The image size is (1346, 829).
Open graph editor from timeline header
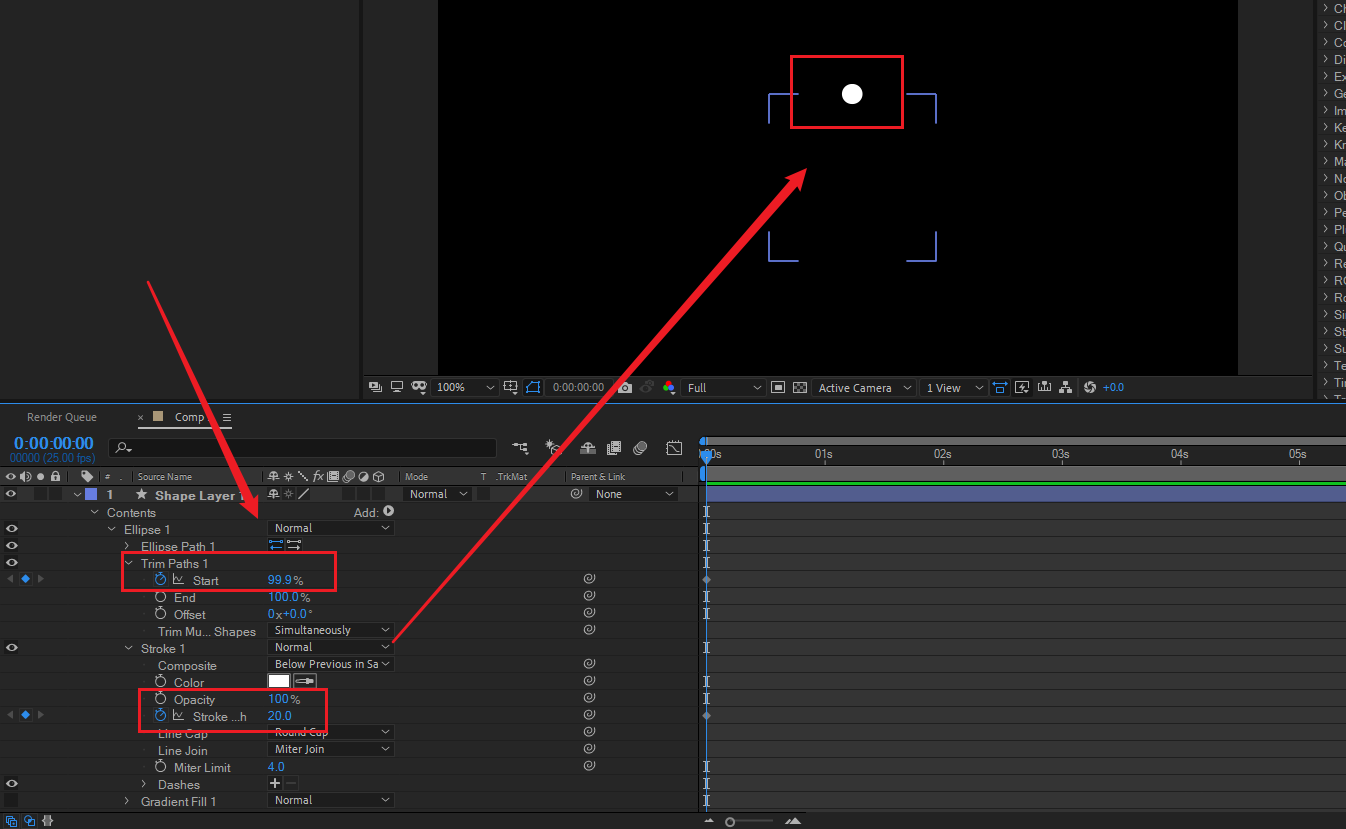coord(675,448)
